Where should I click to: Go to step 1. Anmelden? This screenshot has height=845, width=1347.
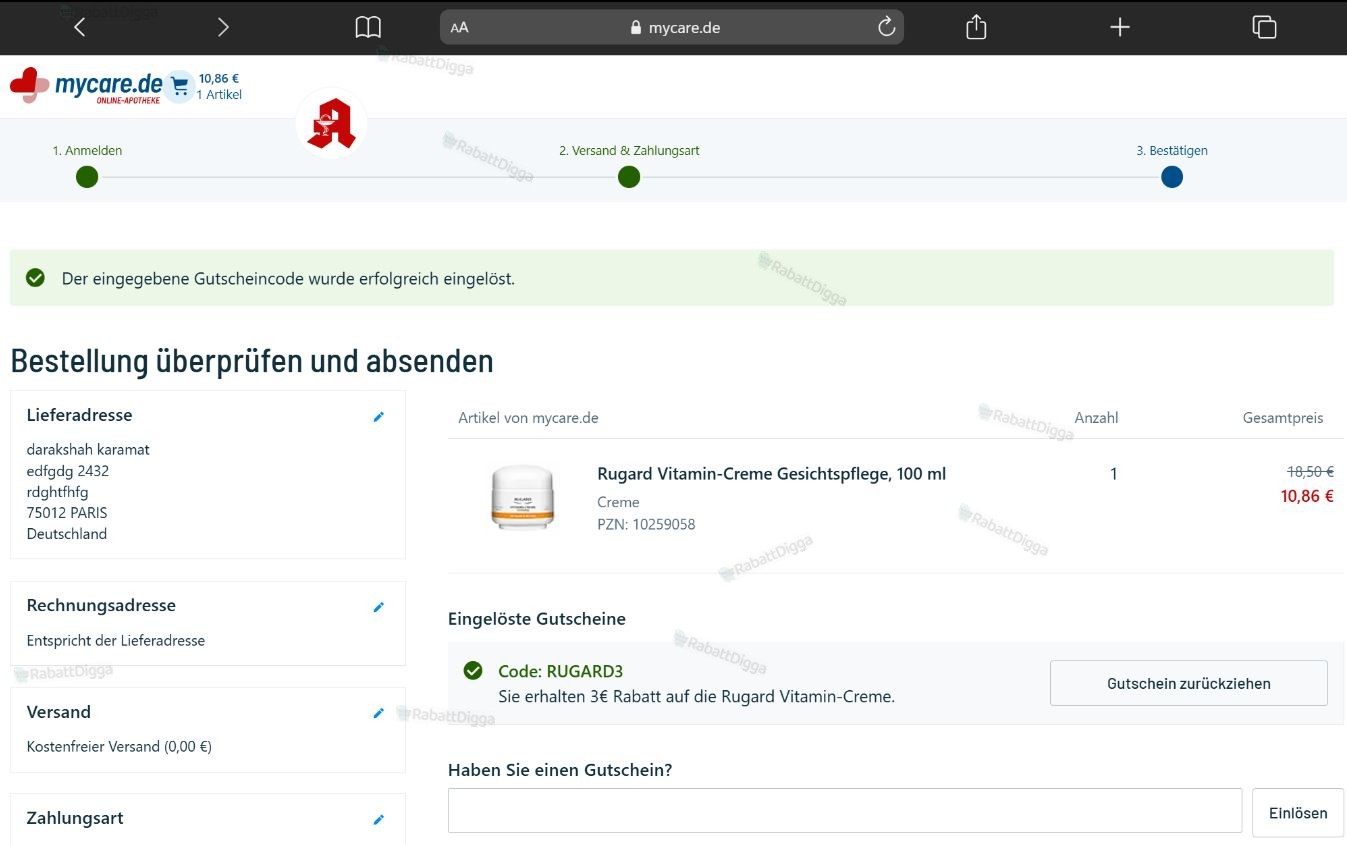[87, 166]
